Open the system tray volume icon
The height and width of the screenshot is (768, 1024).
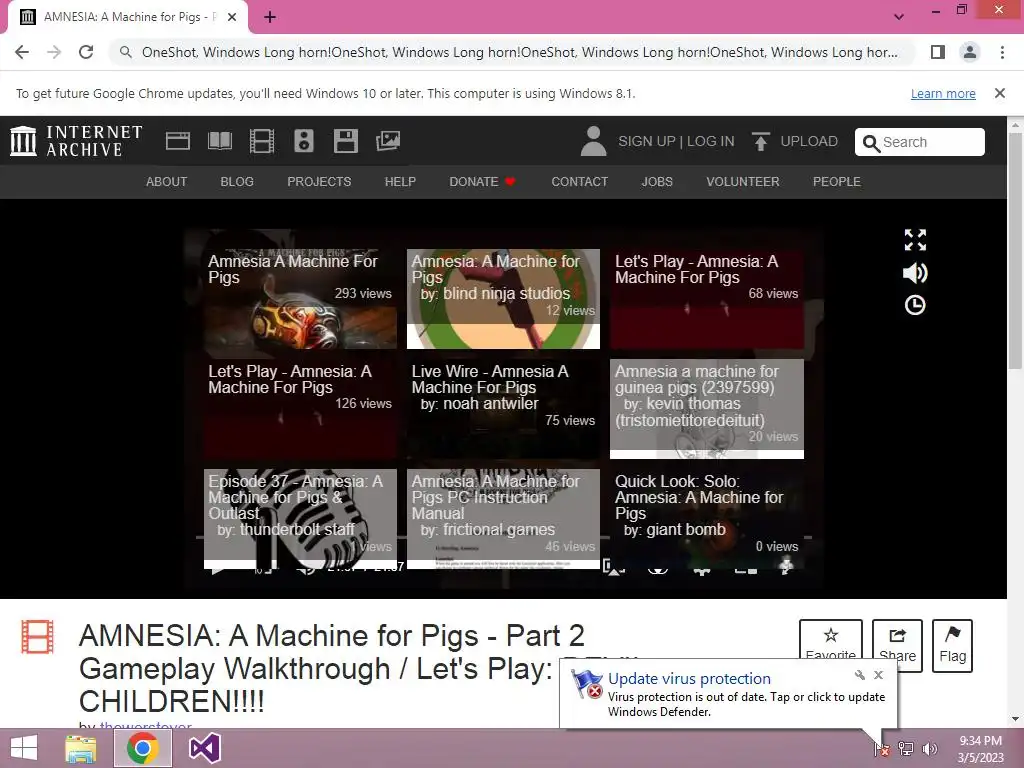929,748
